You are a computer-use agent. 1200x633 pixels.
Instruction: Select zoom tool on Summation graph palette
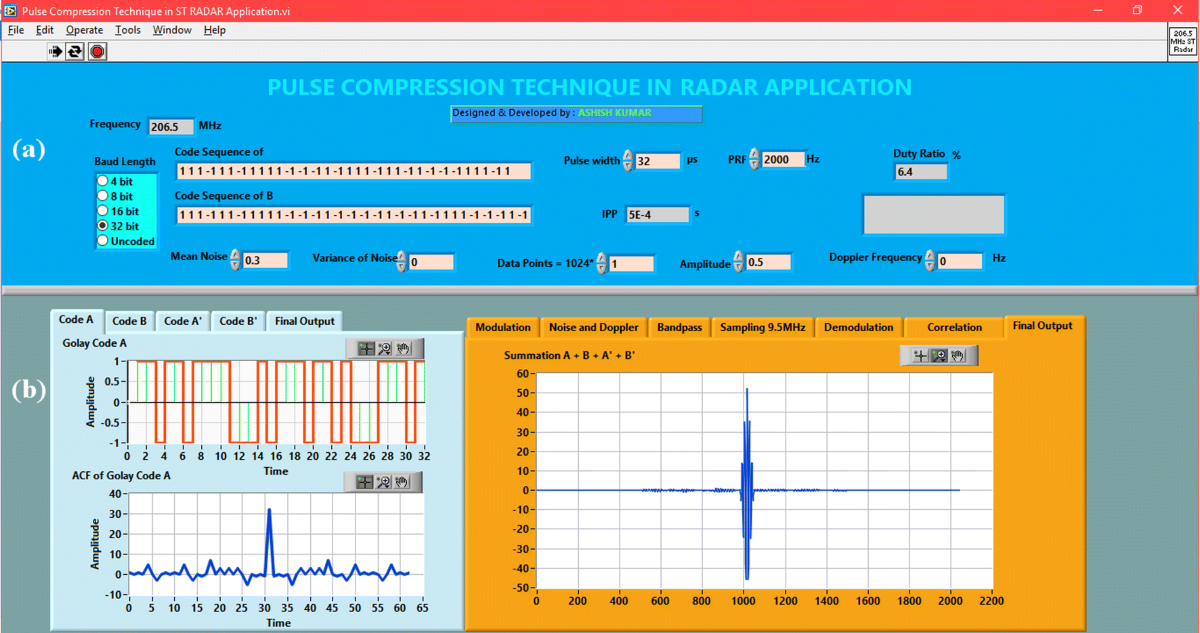tap(938, 355)
